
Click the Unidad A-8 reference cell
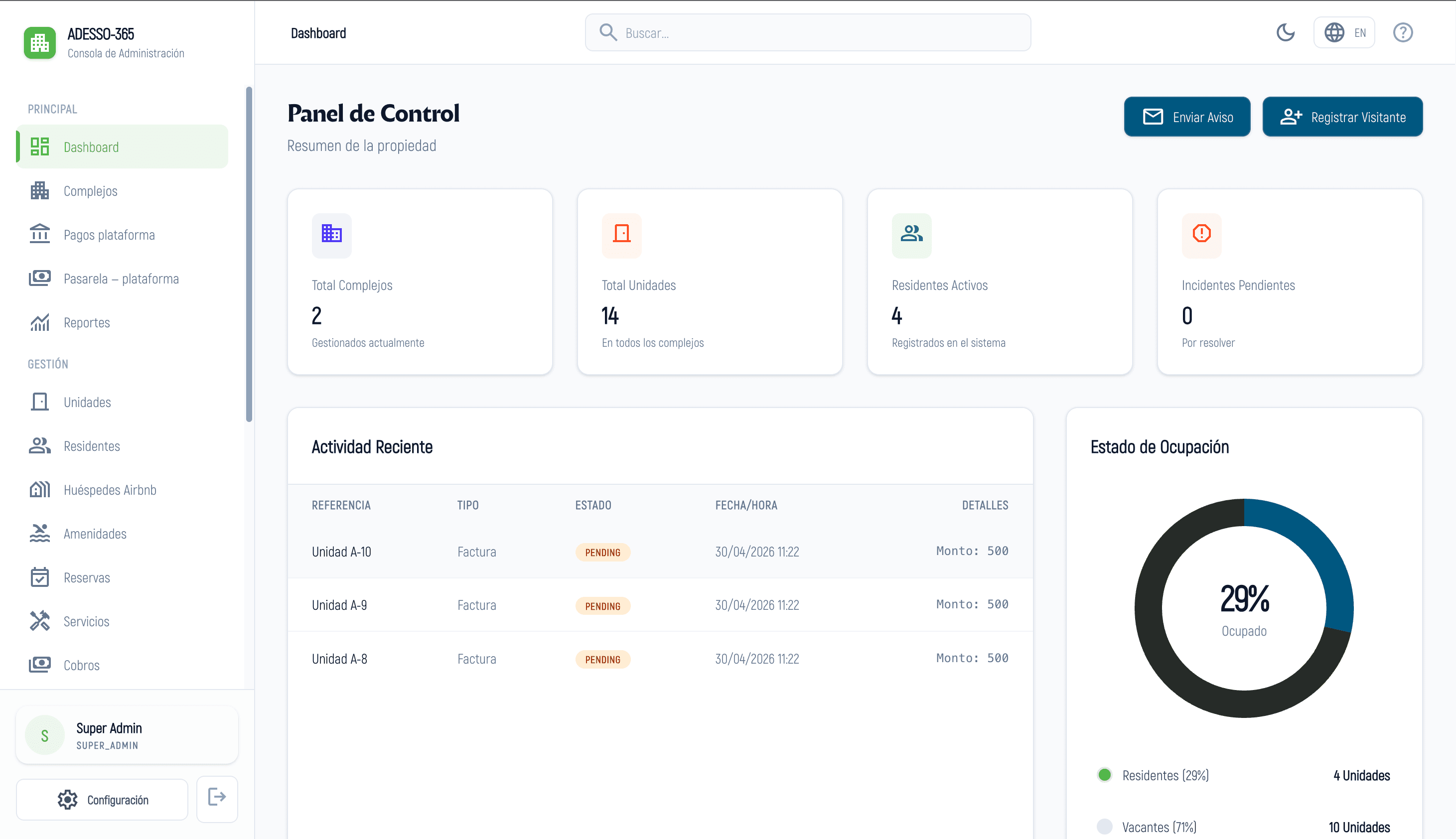pos(339,659)
